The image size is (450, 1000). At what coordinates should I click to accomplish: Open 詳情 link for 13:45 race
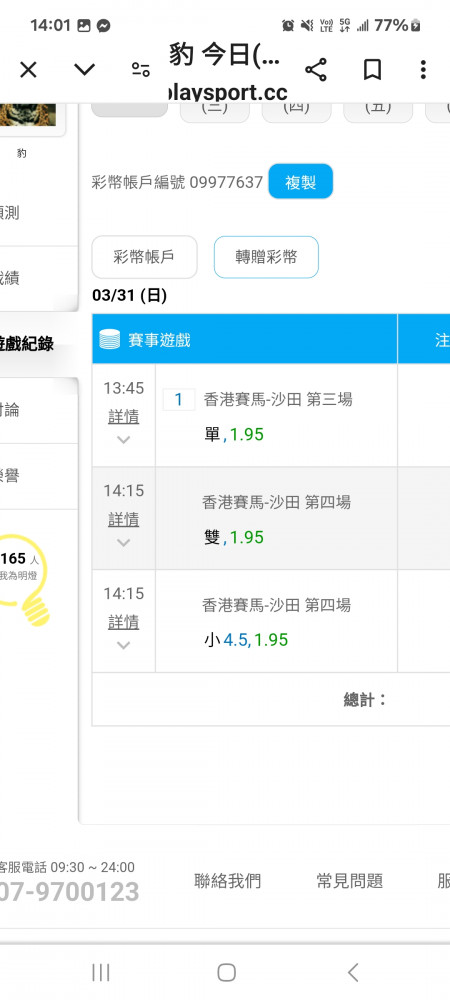(x=124, y=417)
